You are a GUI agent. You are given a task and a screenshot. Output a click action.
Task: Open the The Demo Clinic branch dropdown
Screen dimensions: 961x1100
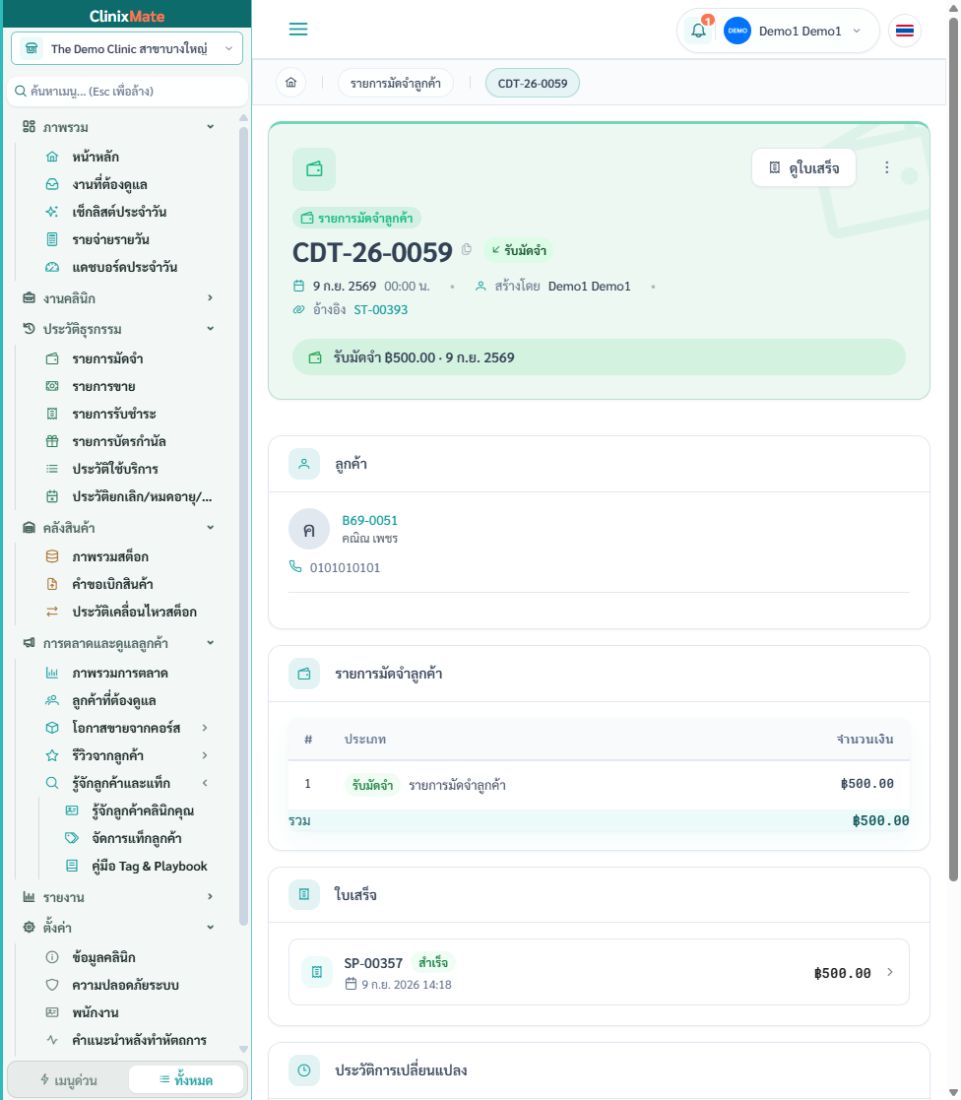(127, 48)
